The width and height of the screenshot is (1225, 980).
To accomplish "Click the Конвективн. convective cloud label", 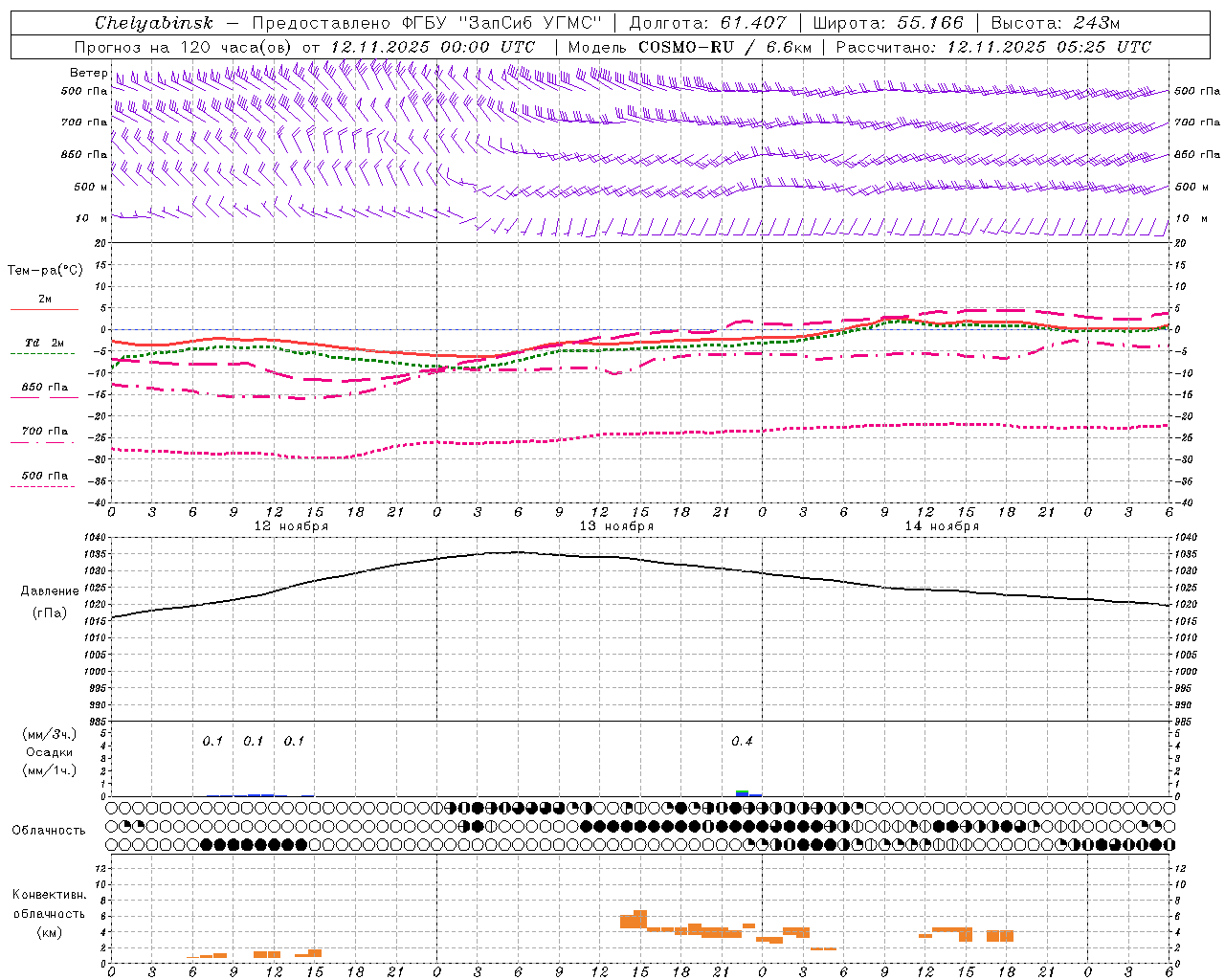I will (x=49, y=895).
